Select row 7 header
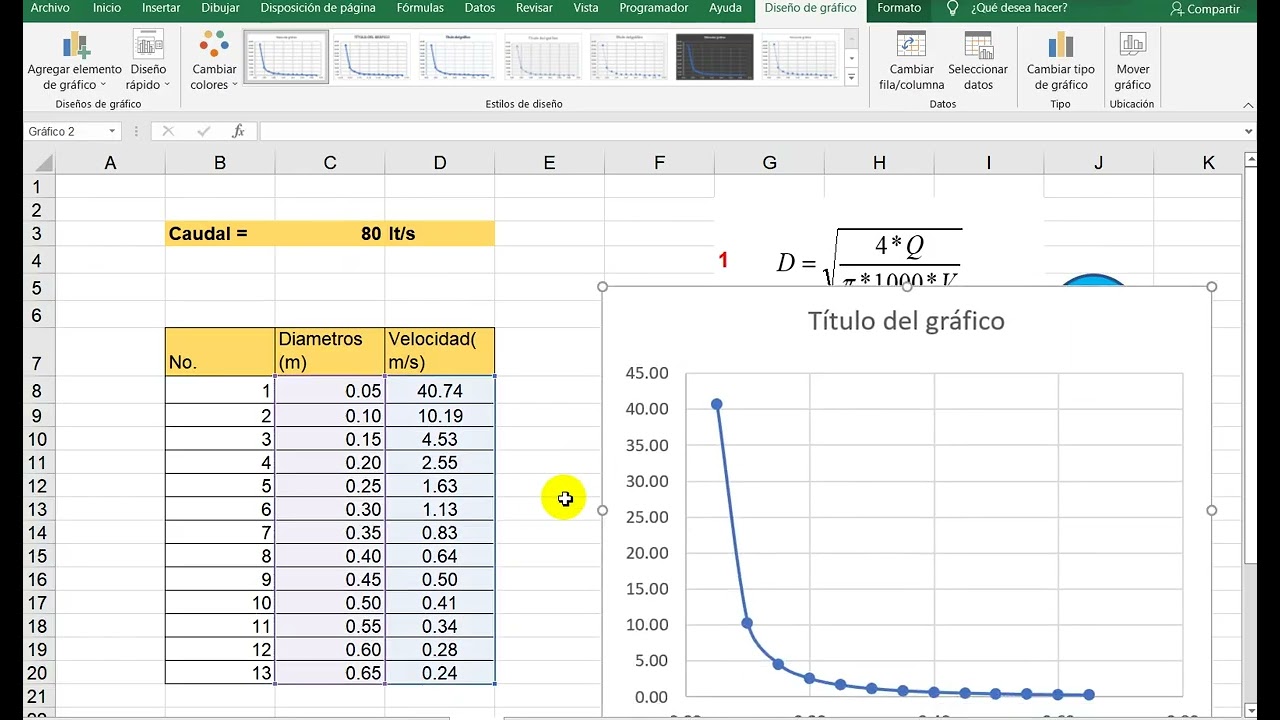The image size is (1280, 720). (x=38, y=352)
